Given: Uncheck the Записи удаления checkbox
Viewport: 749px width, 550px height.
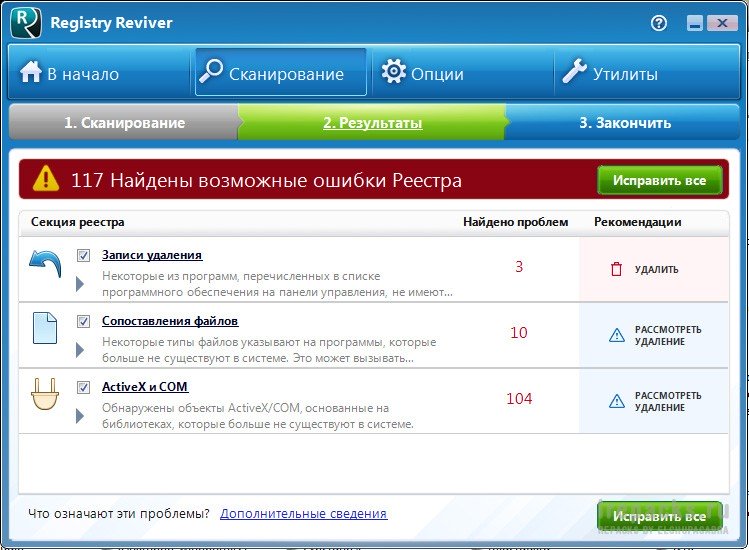Looking at the screenshot, I should coord(84,256).
